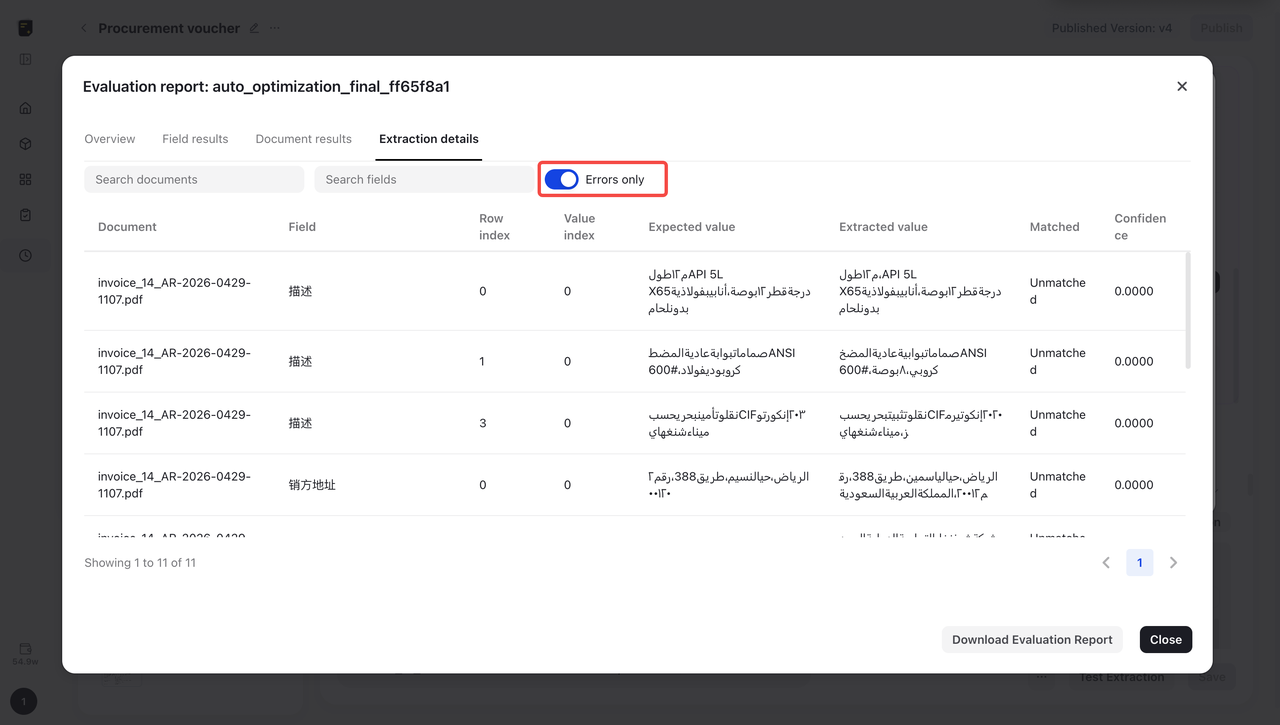Switch to the Overview tab
The image size is (1280, 725).
[110, 139]
